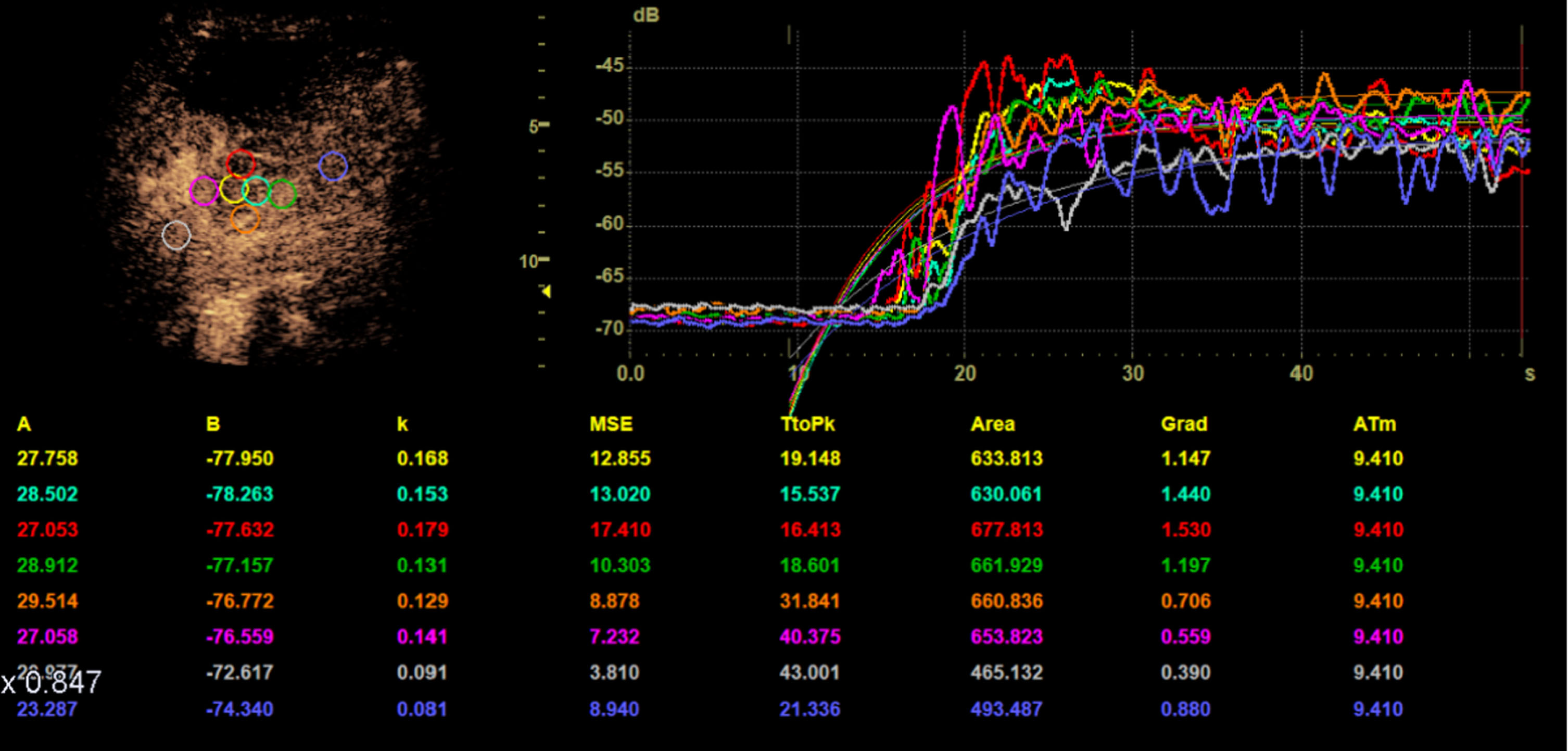Viewport: 1568px width, 751px height.
Task: Click the Area column header
Action: (993, 424)
